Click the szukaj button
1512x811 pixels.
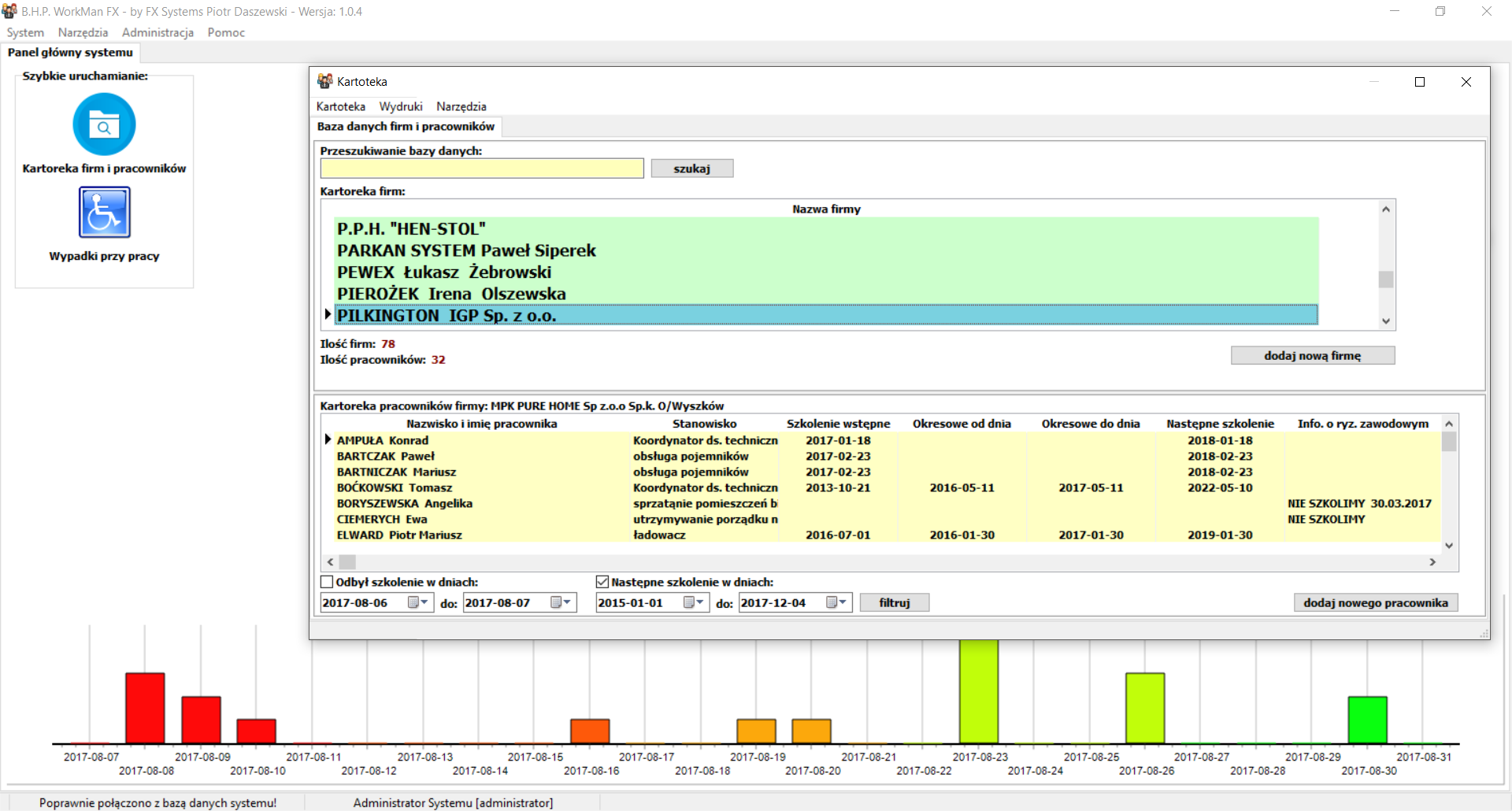692,168
